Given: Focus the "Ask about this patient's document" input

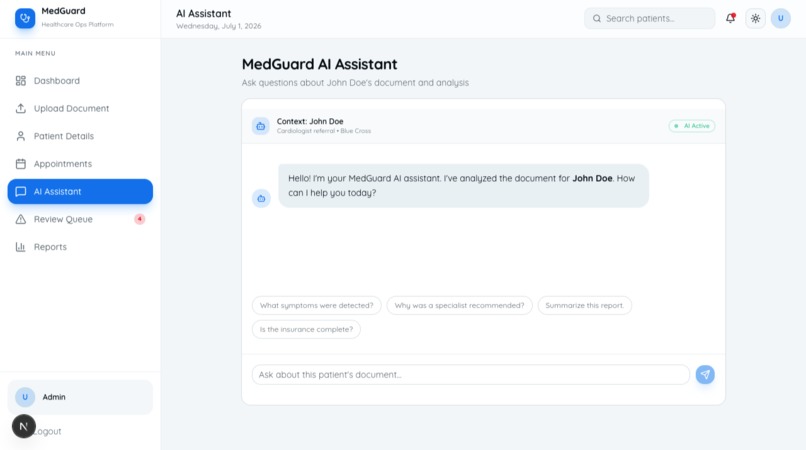Looking at the screenshot, I should tap(470, 374).
